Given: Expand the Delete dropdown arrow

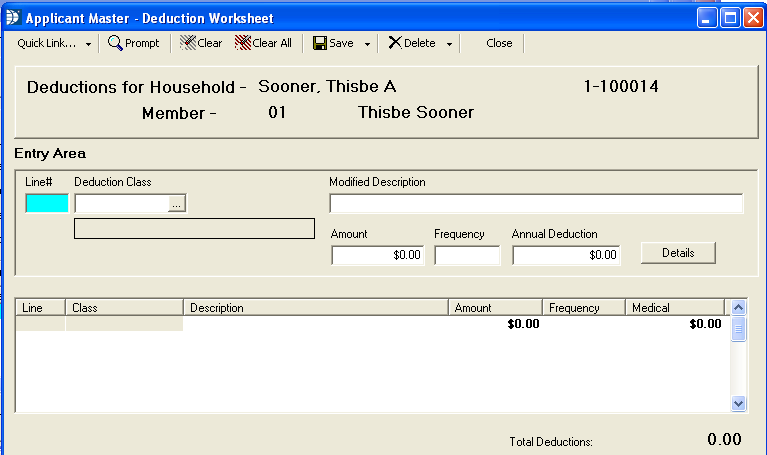Looking at the screenshot, I should click(x=449, y=44).
